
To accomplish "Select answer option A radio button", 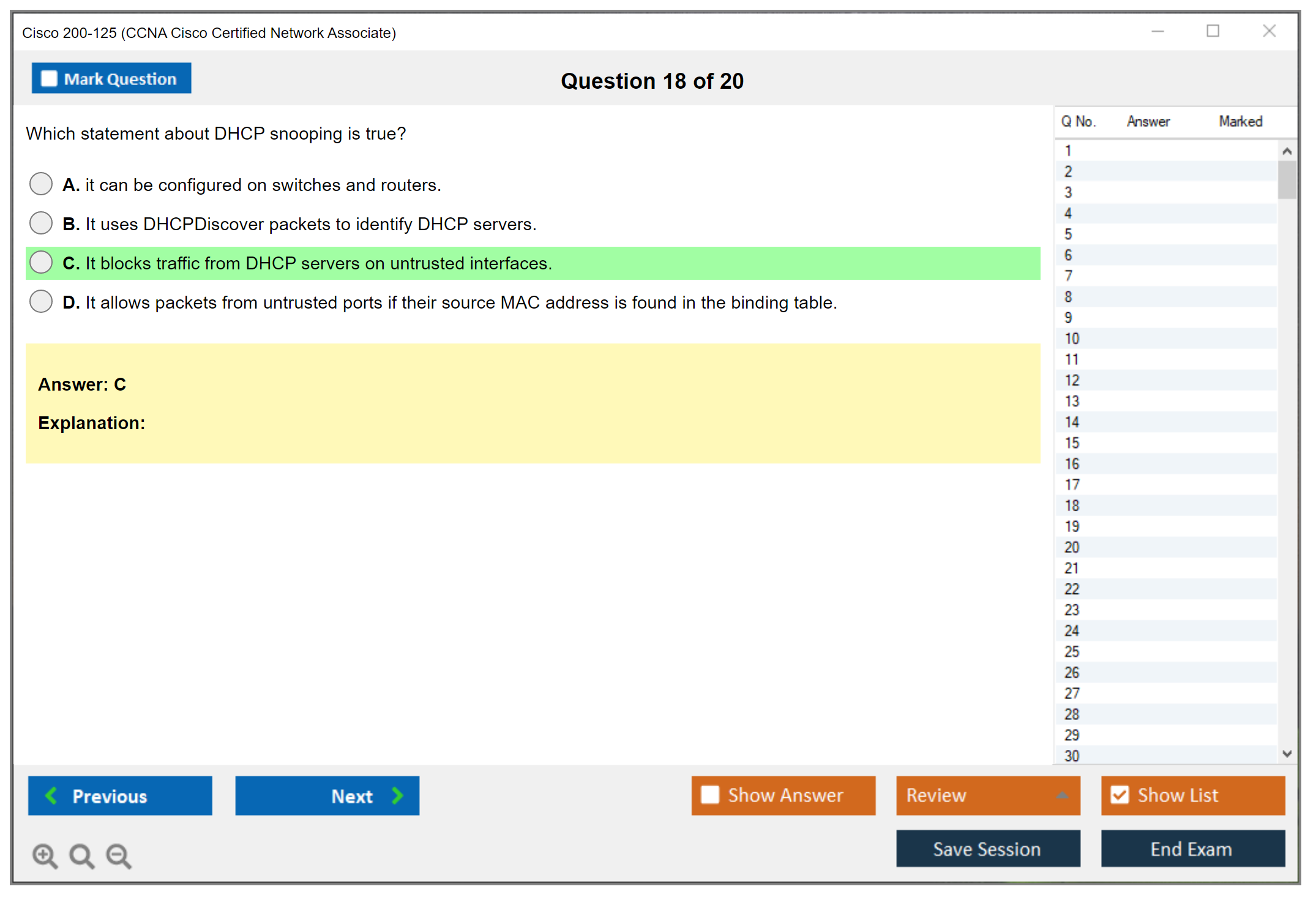I will tap(41, 184).
